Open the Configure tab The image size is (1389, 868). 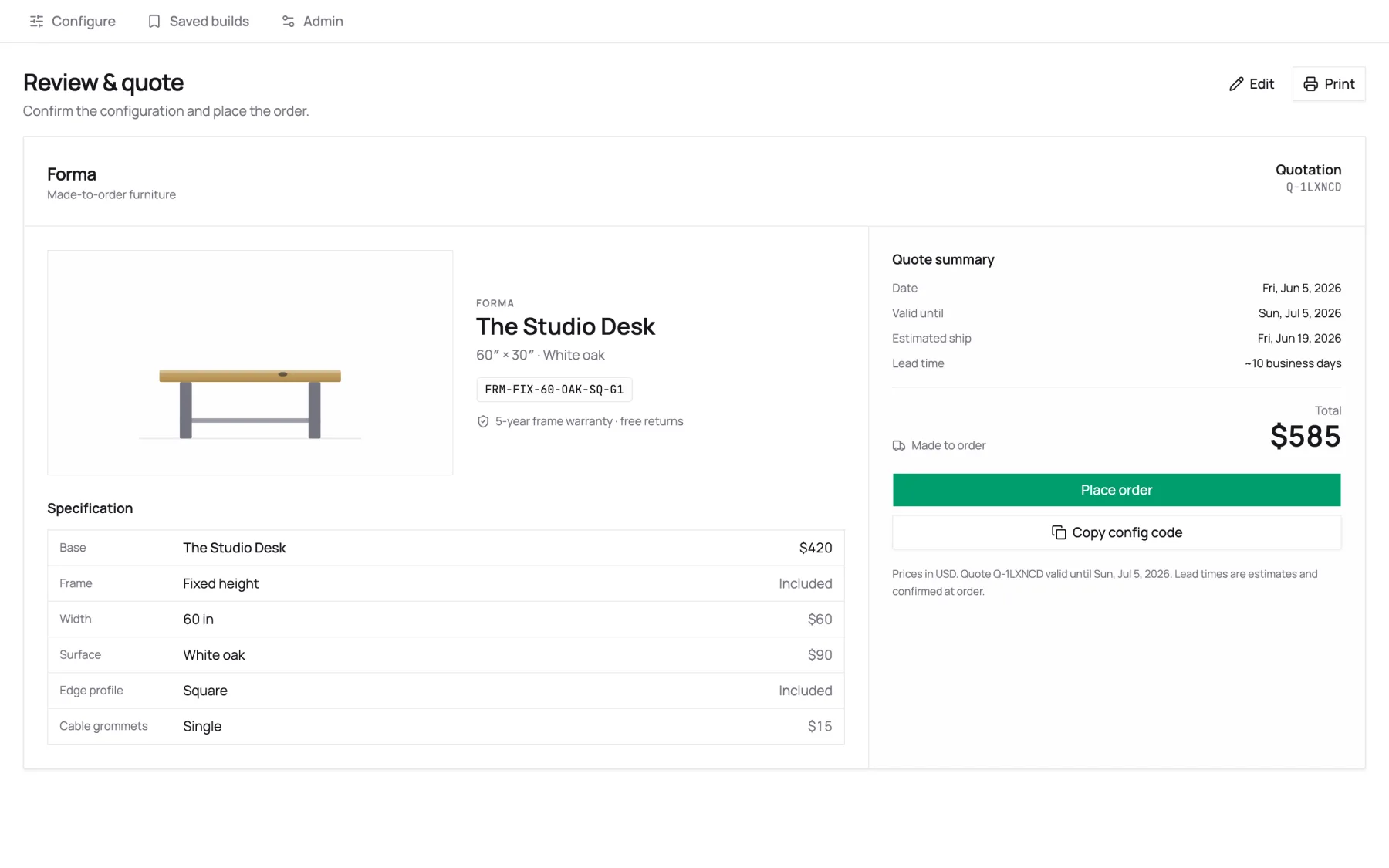coord(73,22)
